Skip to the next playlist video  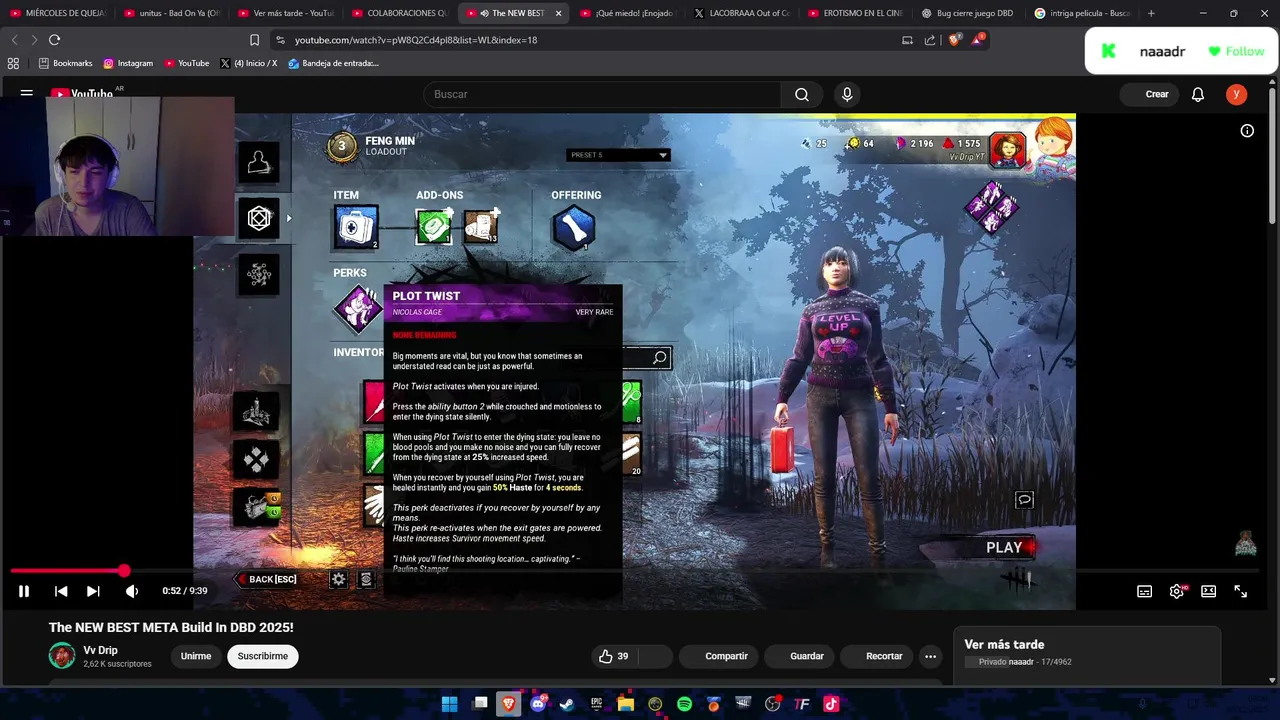click(x=93, y=591)
